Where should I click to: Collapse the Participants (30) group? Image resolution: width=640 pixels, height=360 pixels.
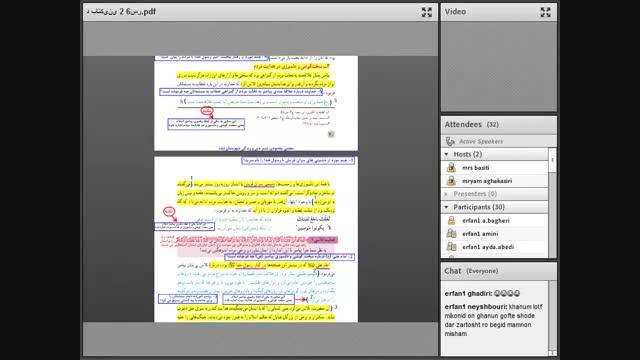[447, 207]
